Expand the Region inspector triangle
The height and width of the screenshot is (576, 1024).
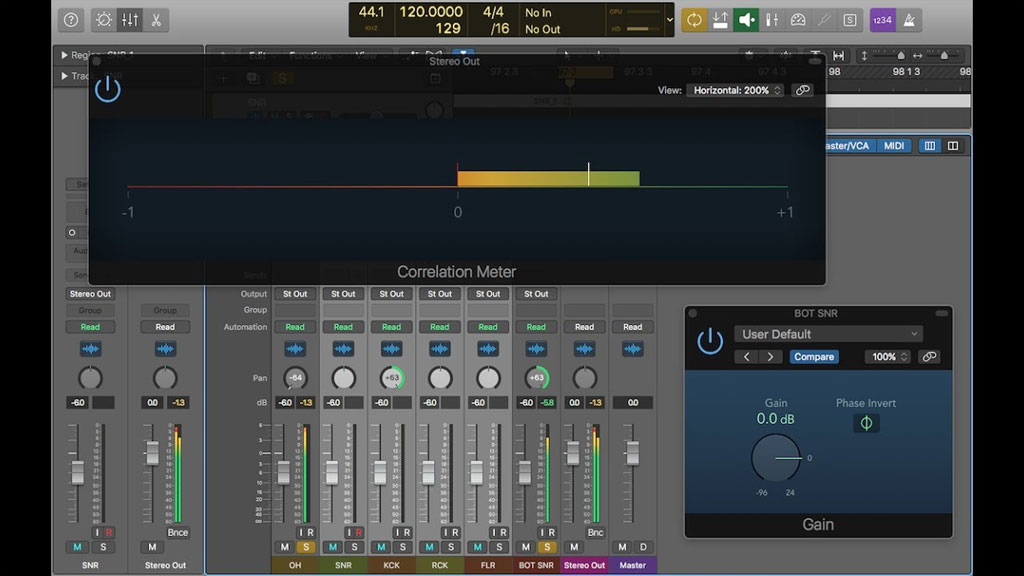[x=64, y=55]
